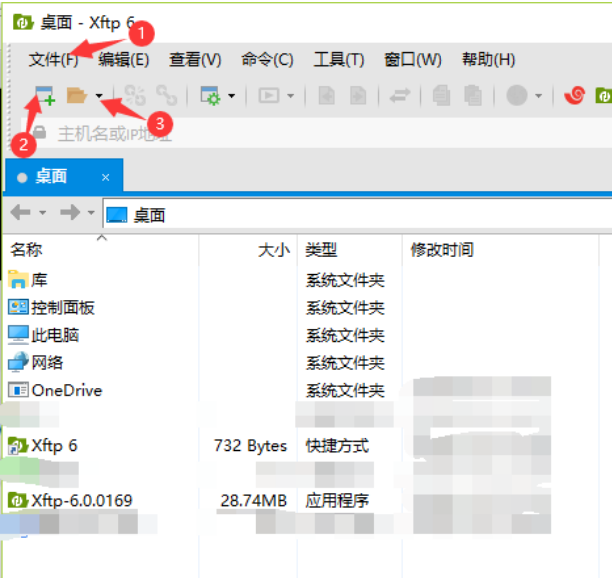Click the globe toolbar icon
This screenshot has height=578, width=612.
click(517, 96)
